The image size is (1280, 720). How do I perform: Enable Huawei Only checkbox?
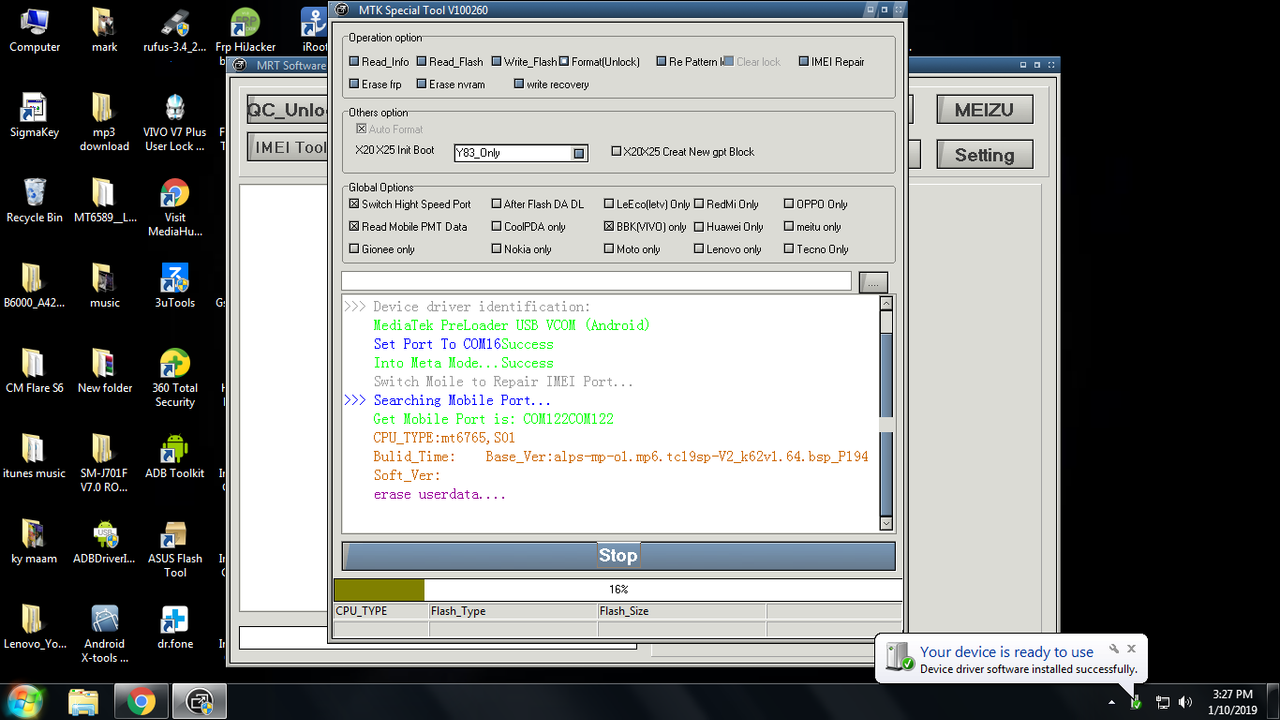coord(729,227)
